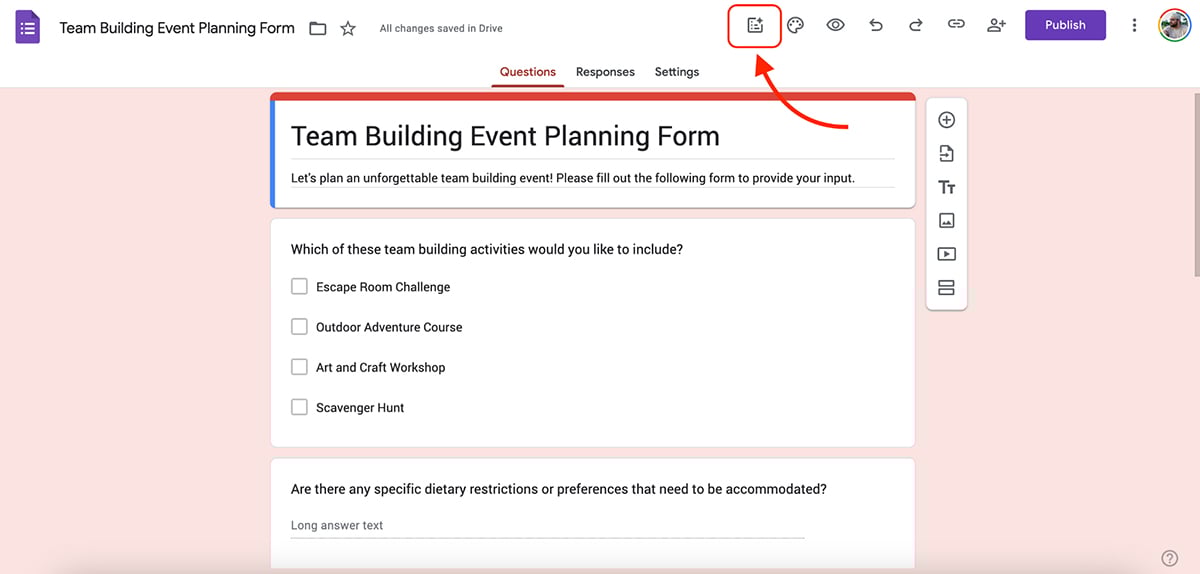Add title and description icon
The width and height of the screenshot is (1200, 574).
(x=946, y=187)
